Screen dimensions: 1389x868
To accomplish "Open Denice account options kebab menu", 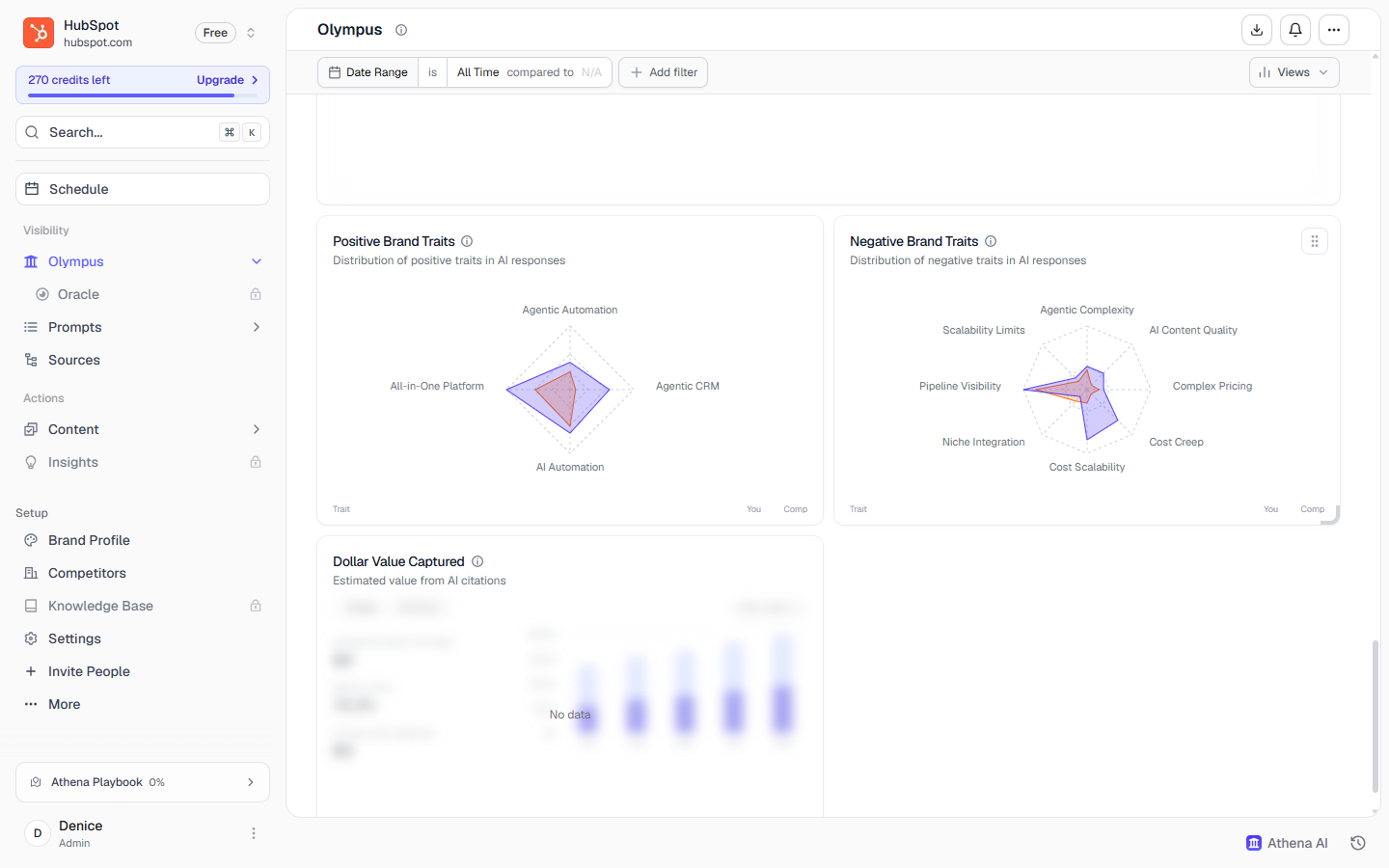I will (254, 833).
